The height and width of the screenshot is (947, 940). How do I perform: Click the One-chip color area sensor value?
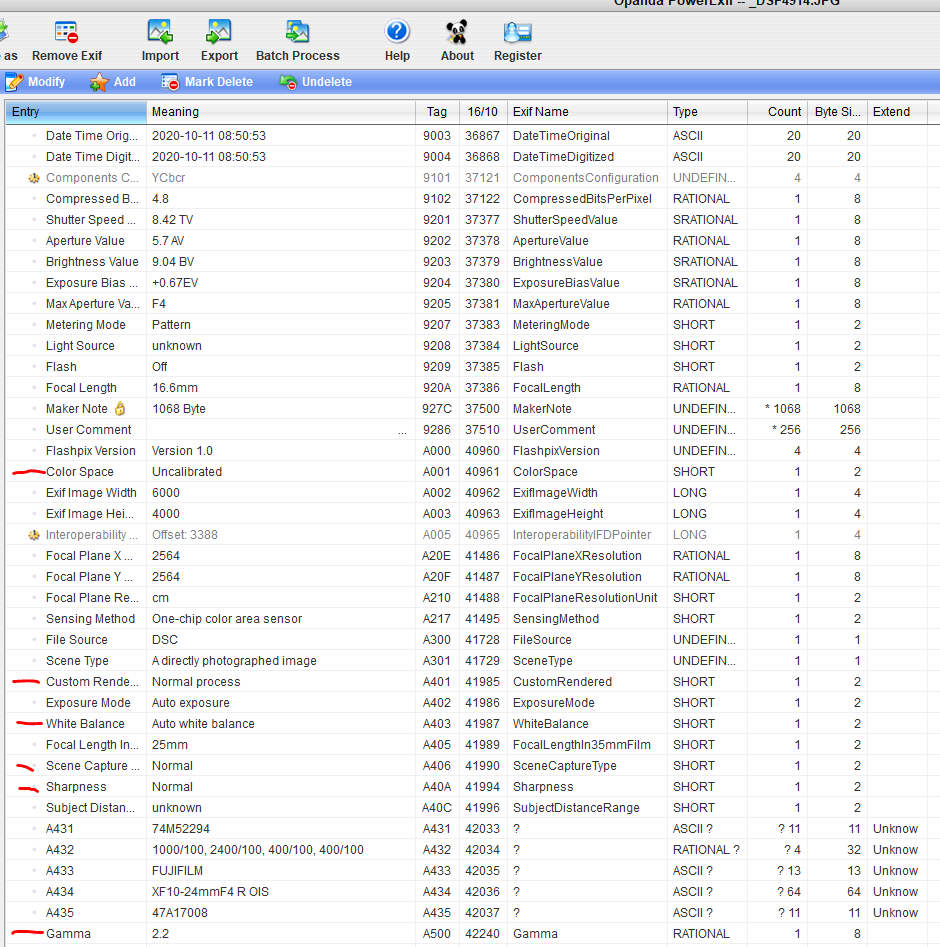pos(227,619)
